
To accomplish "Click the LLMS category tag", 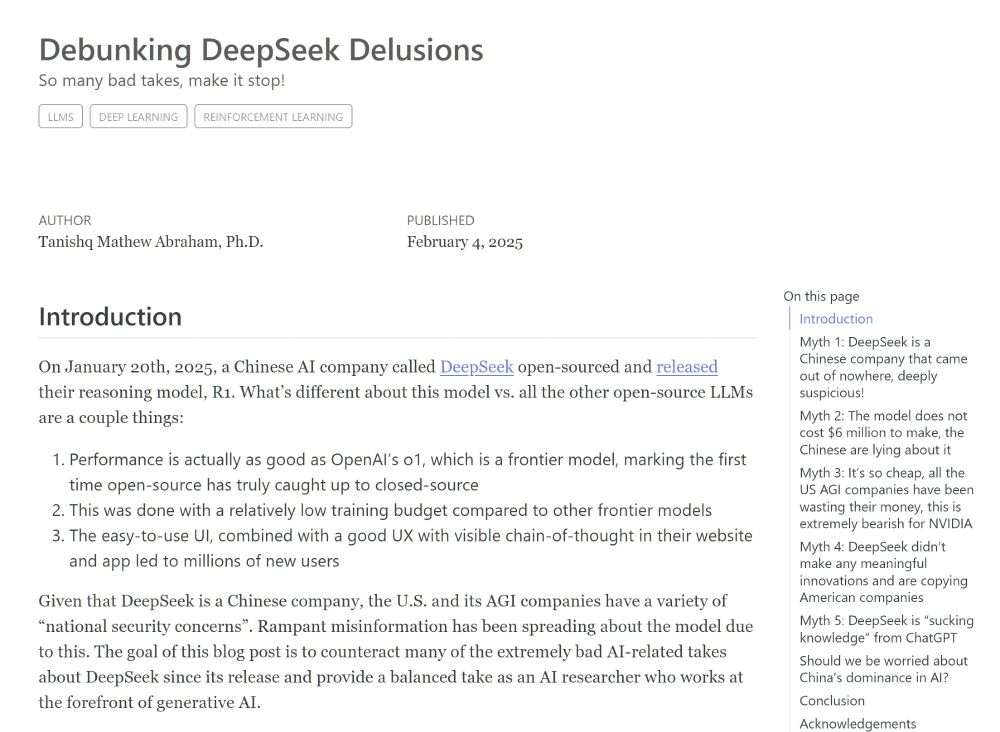I will click(x=61, y=117).
